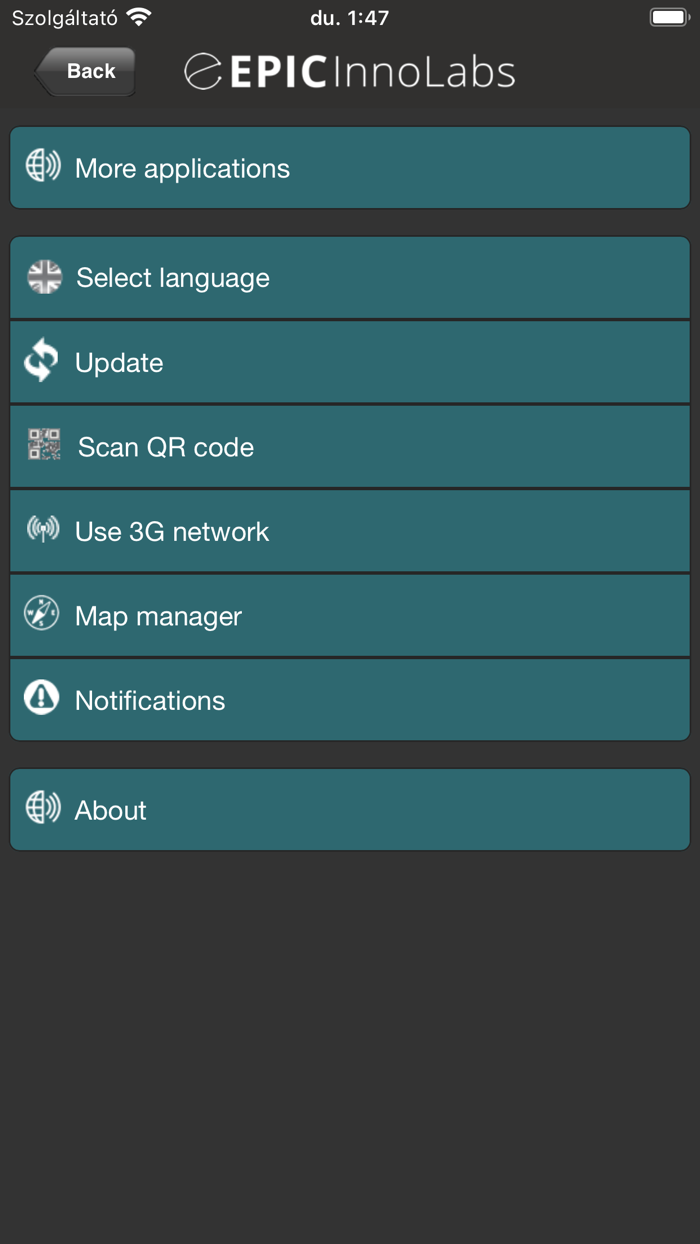Click the compass Map manager icon
This screenshot has width=700, height=1244.
(42, 613)
